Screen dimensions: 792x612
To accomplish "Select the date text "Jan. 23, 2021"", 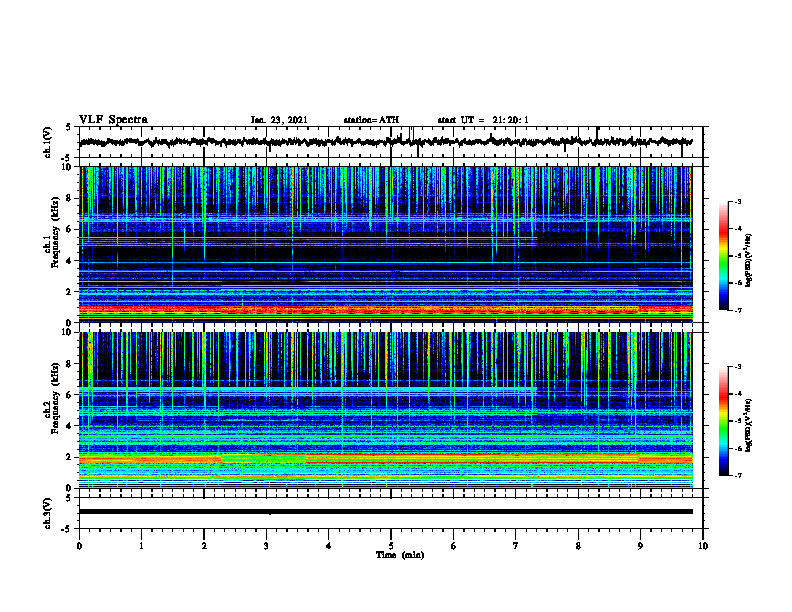I will click(x=279, y=120).
